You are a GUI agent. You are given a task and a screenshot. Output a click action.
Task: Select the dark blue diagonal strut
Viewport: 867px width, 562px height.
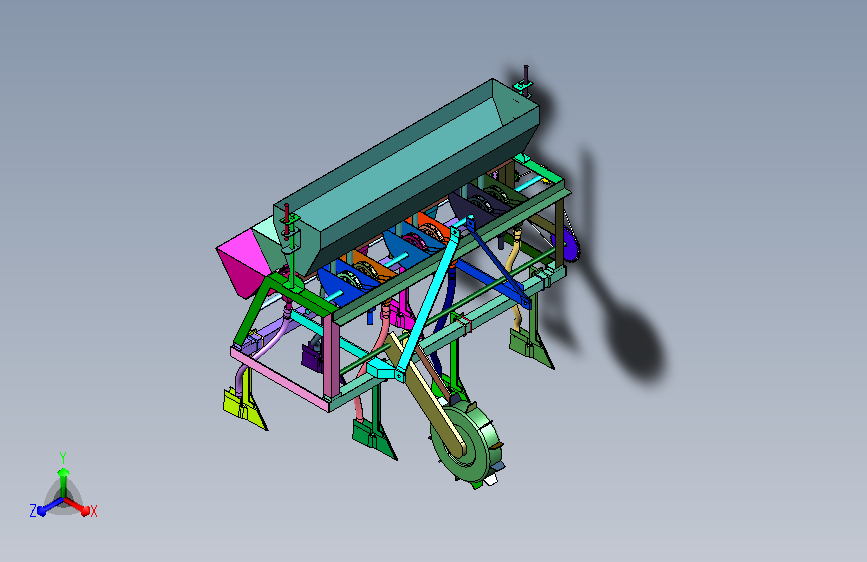[x=499, y=262]
